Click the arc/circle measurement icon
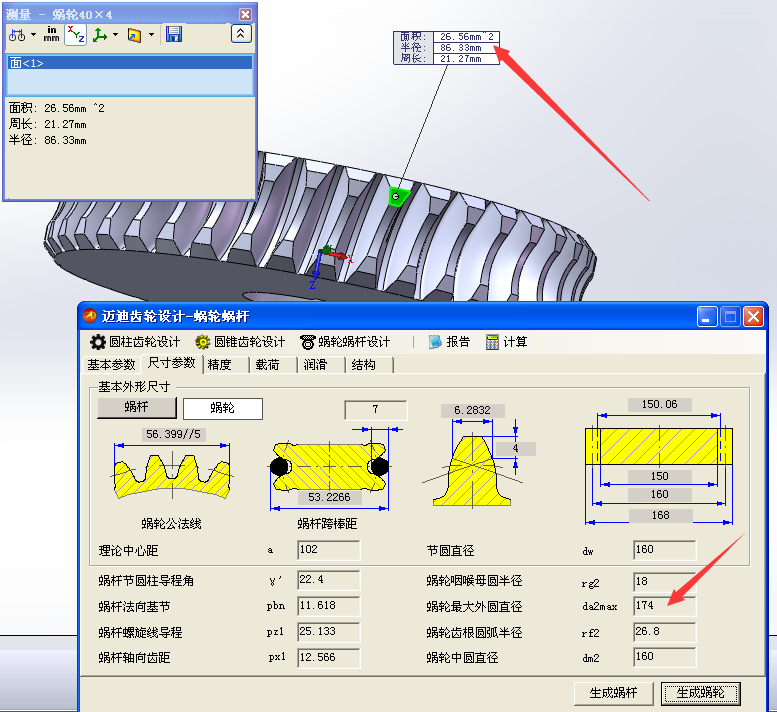The height and width of the screenshot is (712, 777). (17, 35)
